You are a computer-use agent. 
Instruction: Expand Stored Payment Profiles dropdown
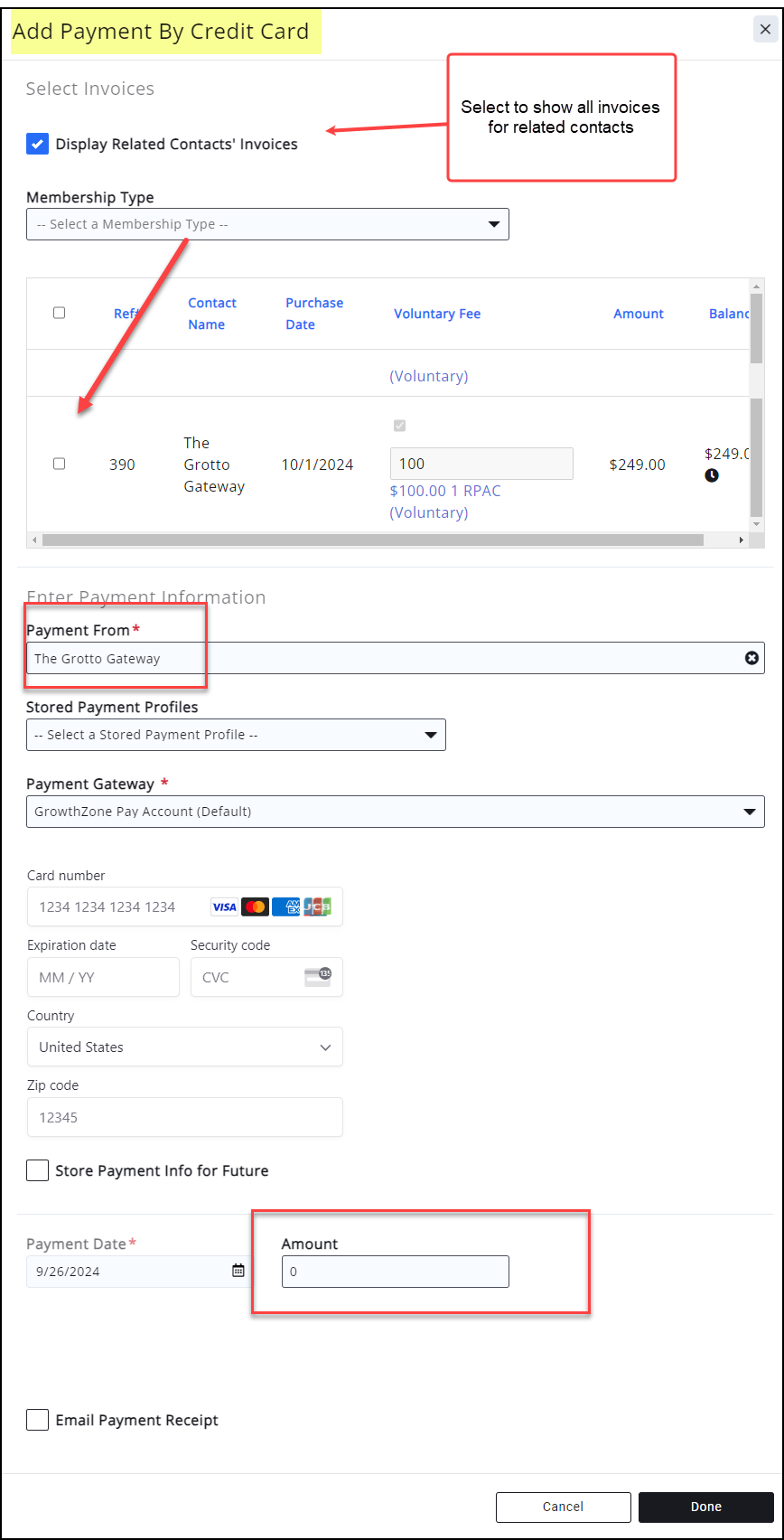(x=236, y=735)
